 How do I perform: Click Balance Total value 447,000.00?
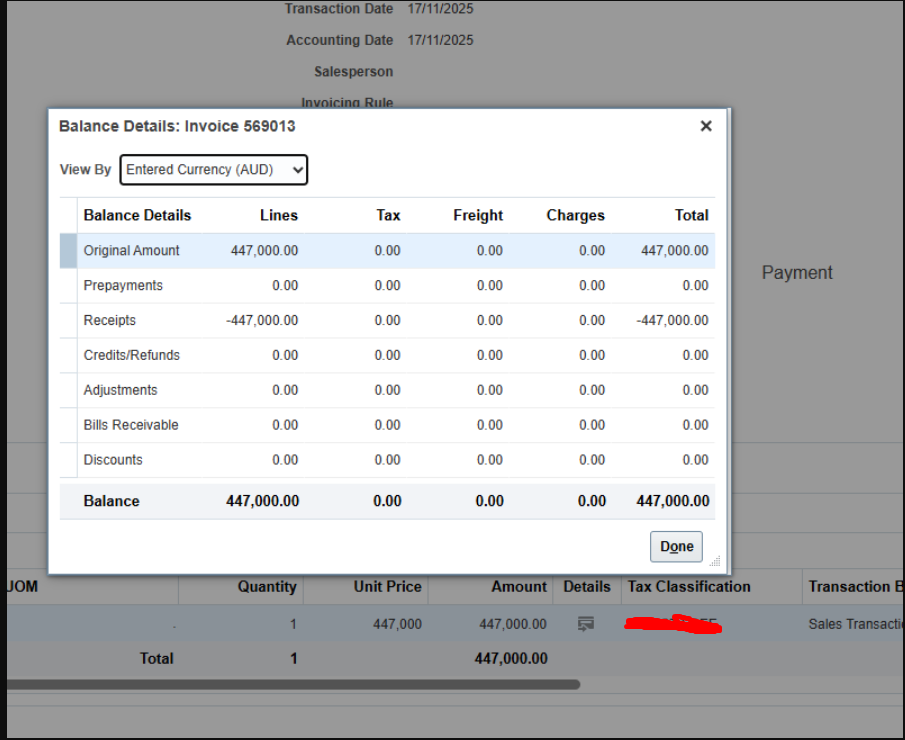click(673, 501)
